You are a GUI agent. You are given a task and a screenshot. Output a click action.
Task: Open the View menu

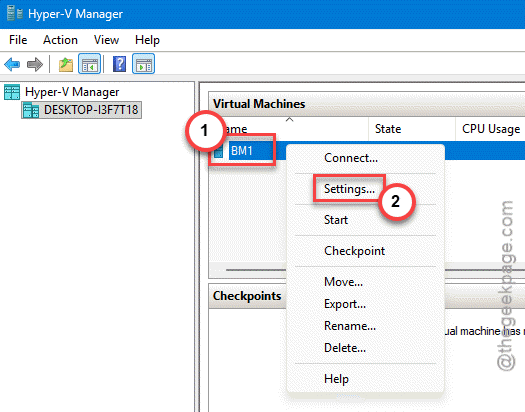click(106, 40)
